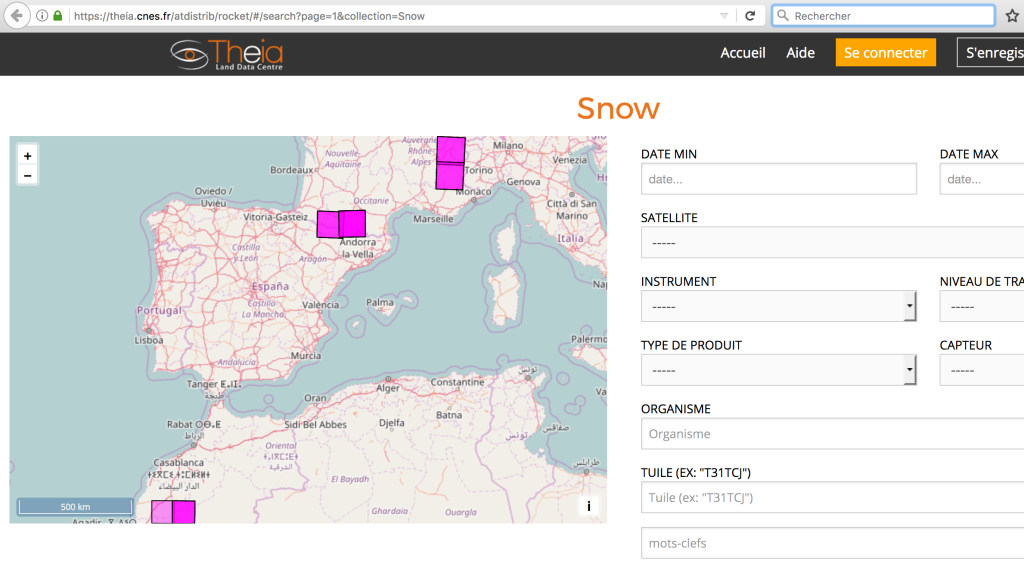Screen dimensions: 1024x576
Task: Zoom out the map with minus button
Action: 27,176
